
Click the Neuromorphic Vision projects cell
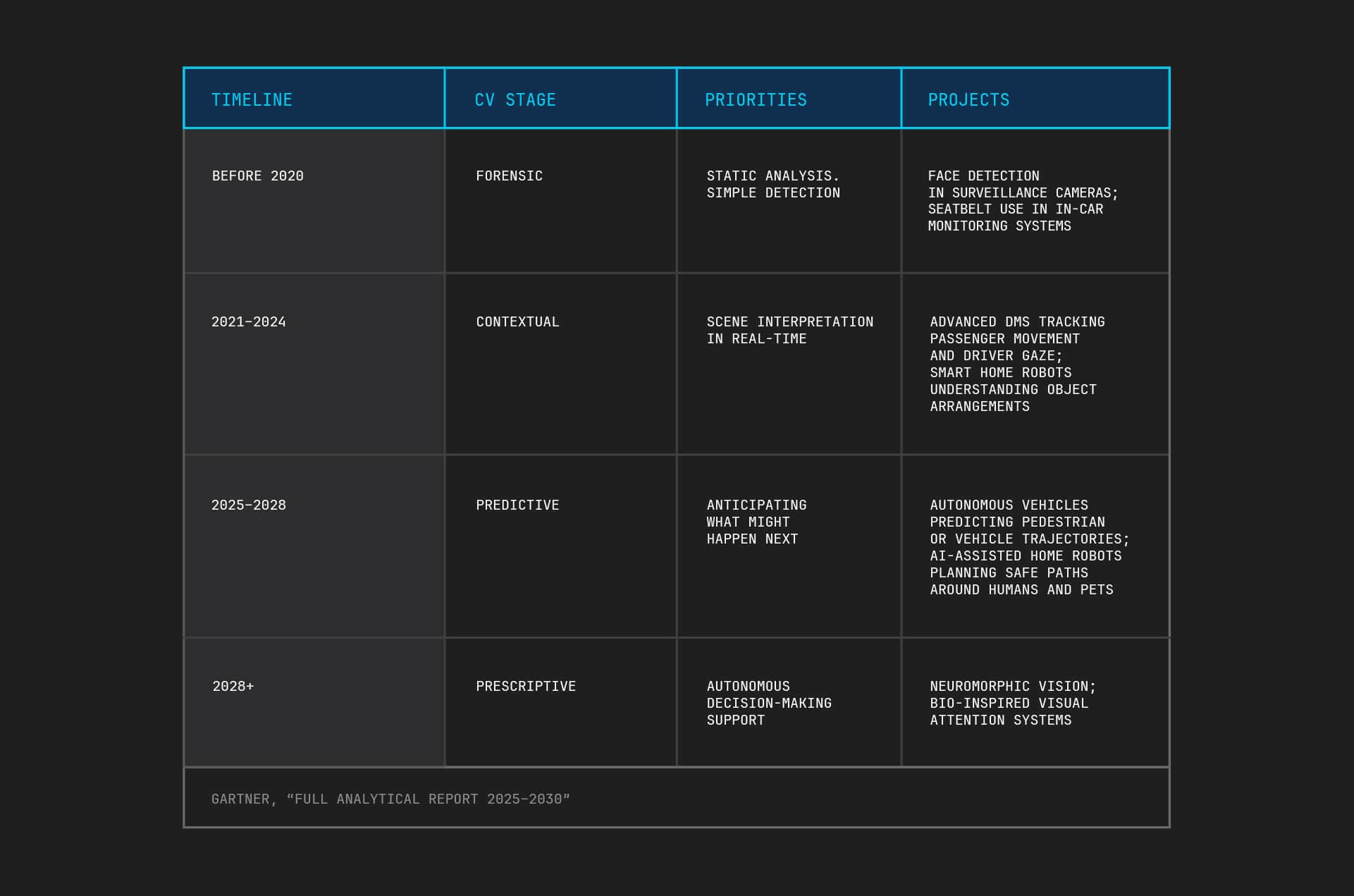[x=1035, y=702]
